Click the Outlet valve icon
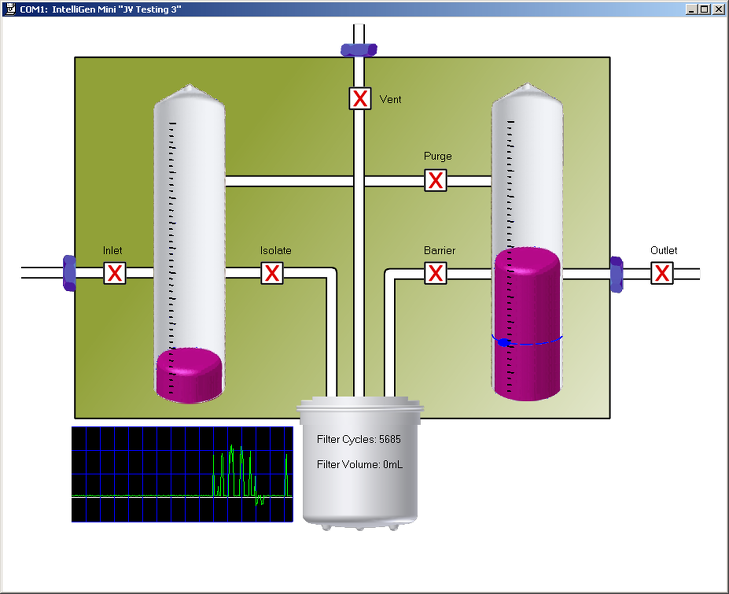 pyautogui.click(x=662, y=273)
